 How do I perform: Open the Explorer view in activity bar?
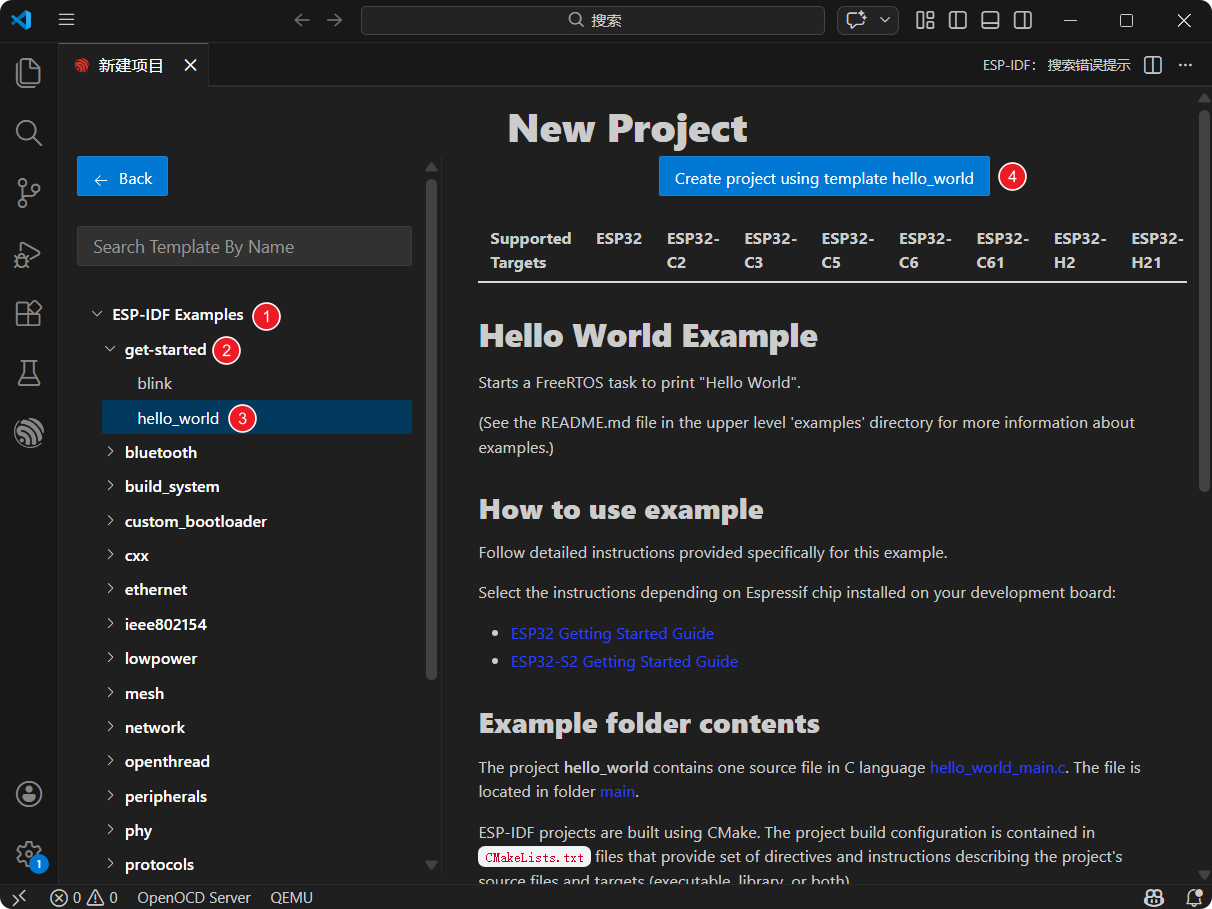[x=29, y=72]
